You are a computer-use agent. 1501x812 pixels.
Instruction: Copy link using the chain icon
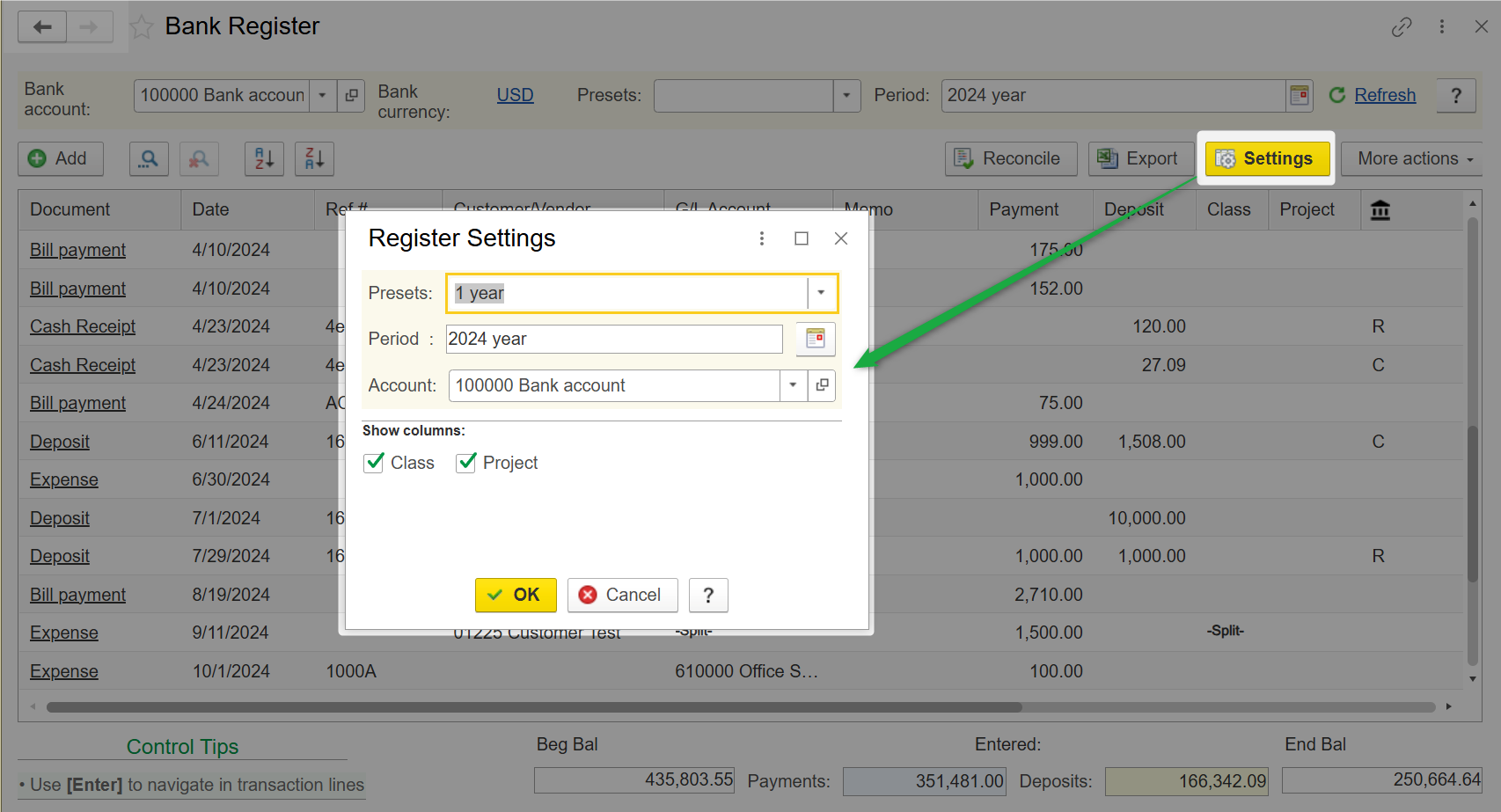click(x=1402, y=27)
